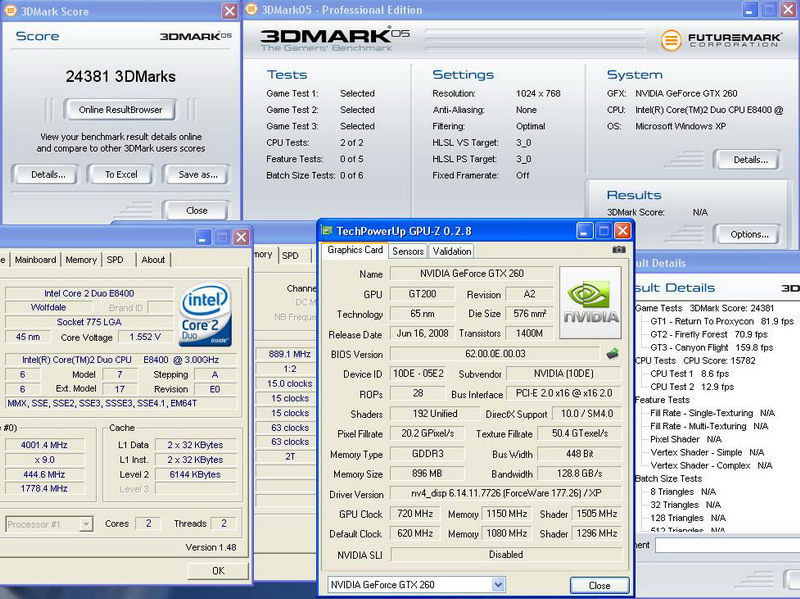Open the Memory tab in CPU-Z
This screenshot has width=800, height=599.
pos(81,260)
